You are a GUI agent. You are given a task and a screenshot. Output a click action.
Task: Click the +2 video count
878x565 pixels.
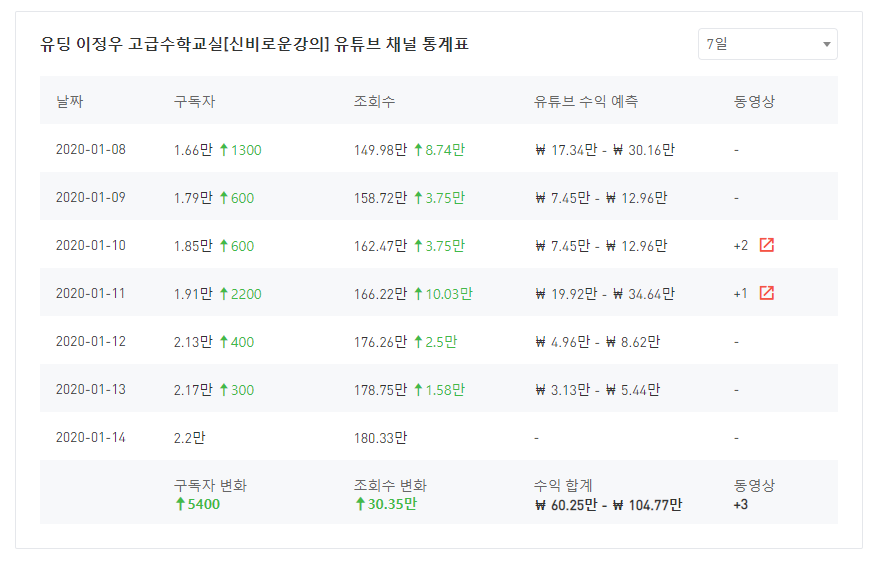pos(741,246)
